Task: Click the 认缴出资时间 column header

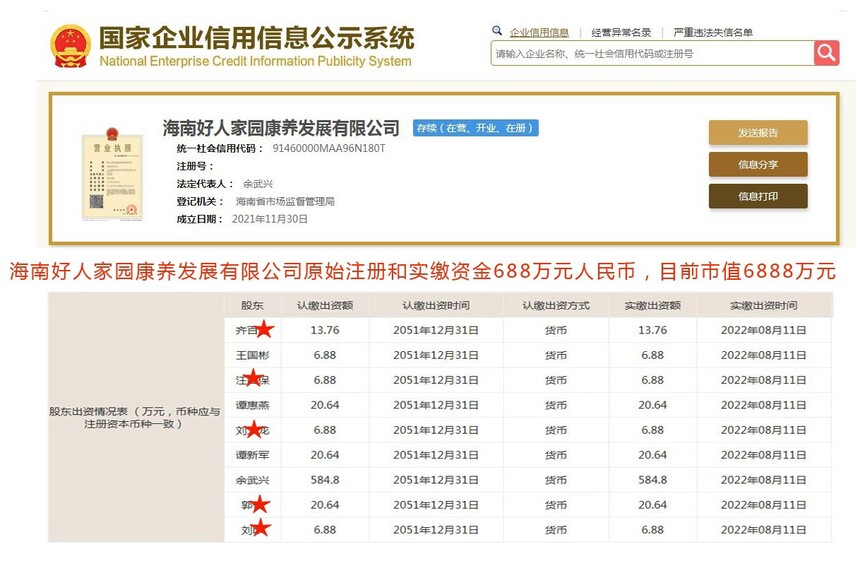Action: tap(436, 305)
